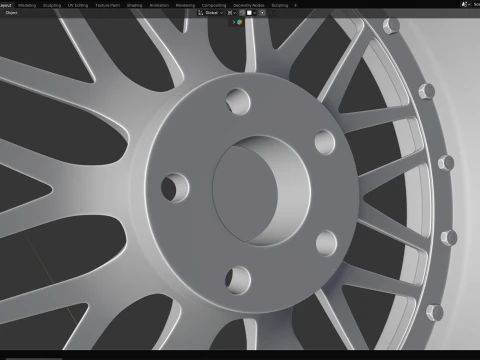Switch to the Scripting workspace tab

[x=280, y=5]
